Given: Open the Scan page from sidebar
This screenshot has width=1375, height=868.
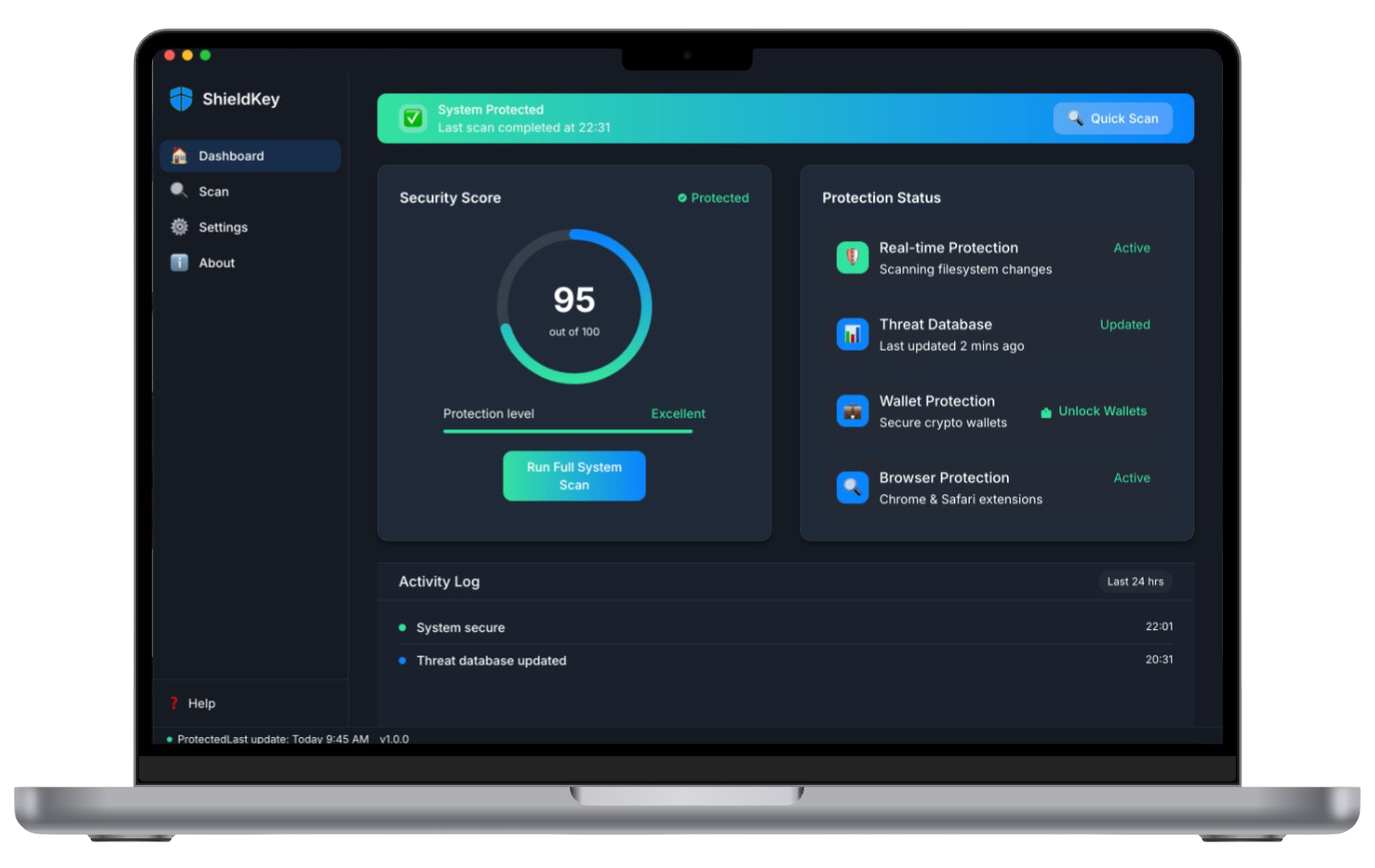Looking at the screenshot, I should (x=251, y=191).
